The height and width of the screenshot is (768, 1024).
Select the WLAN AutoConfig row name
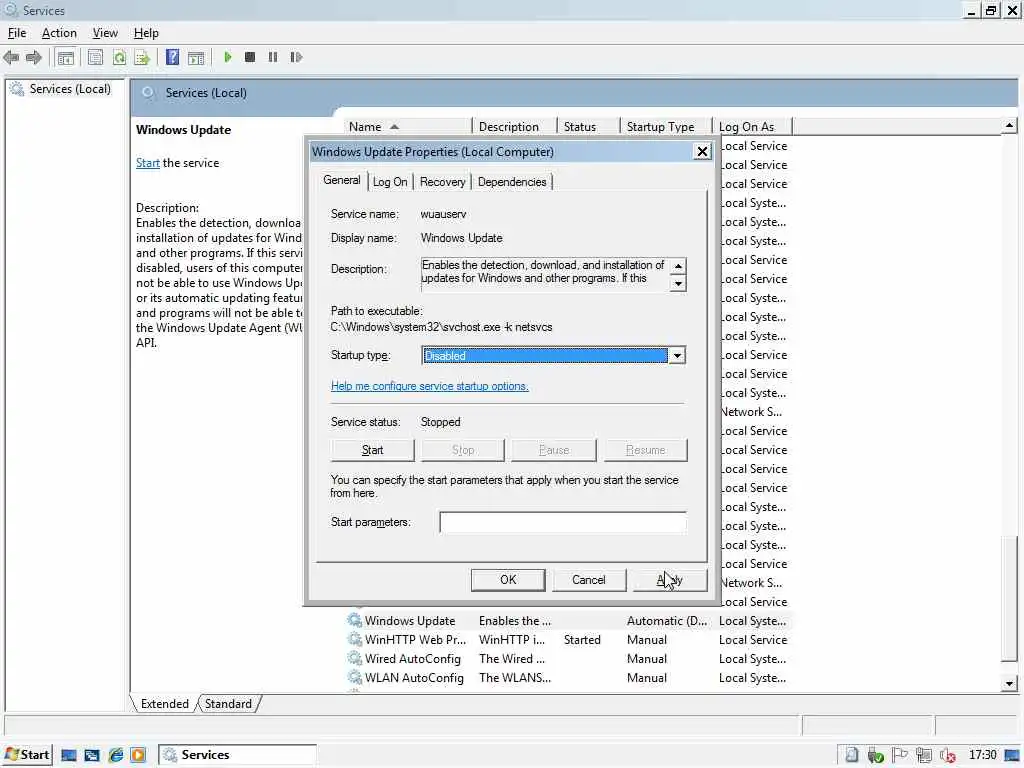(414, 678)
